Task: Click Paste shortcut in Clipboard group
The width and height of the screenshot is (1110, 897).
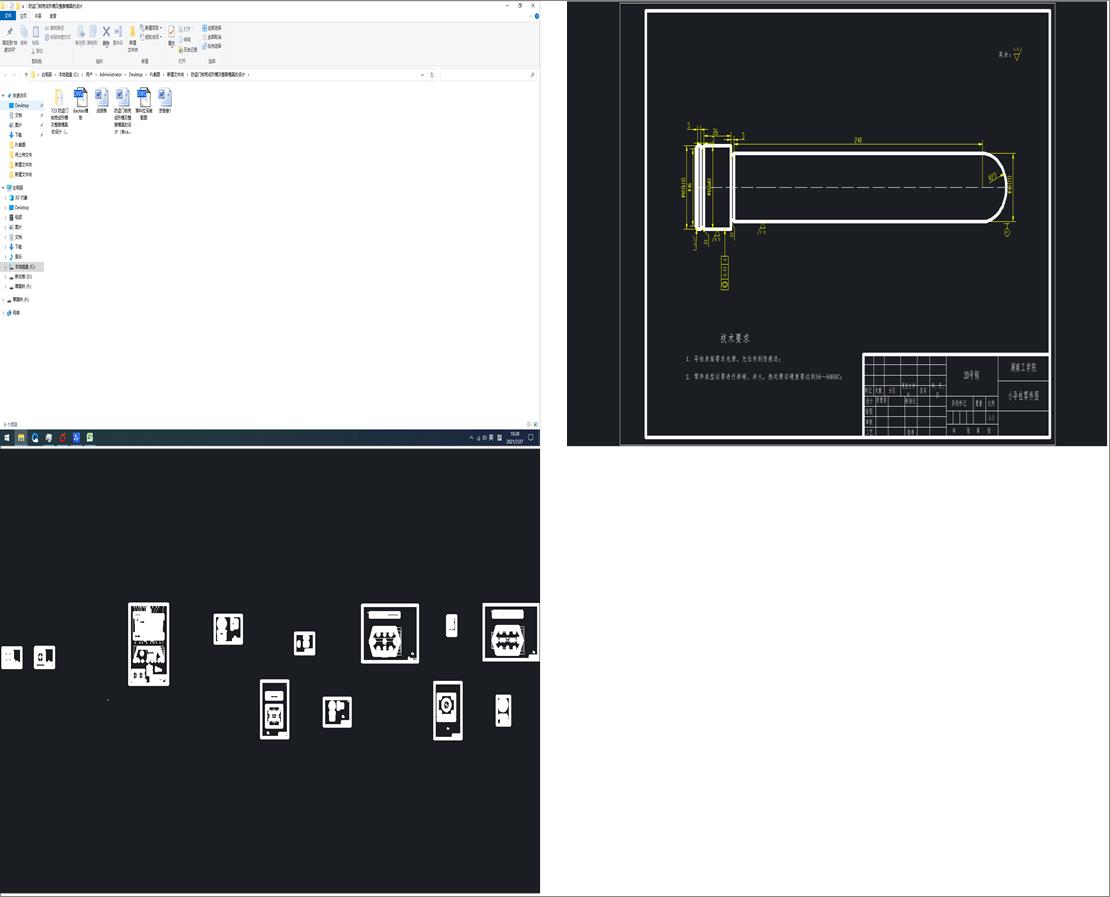Action: tap(57, 37)
